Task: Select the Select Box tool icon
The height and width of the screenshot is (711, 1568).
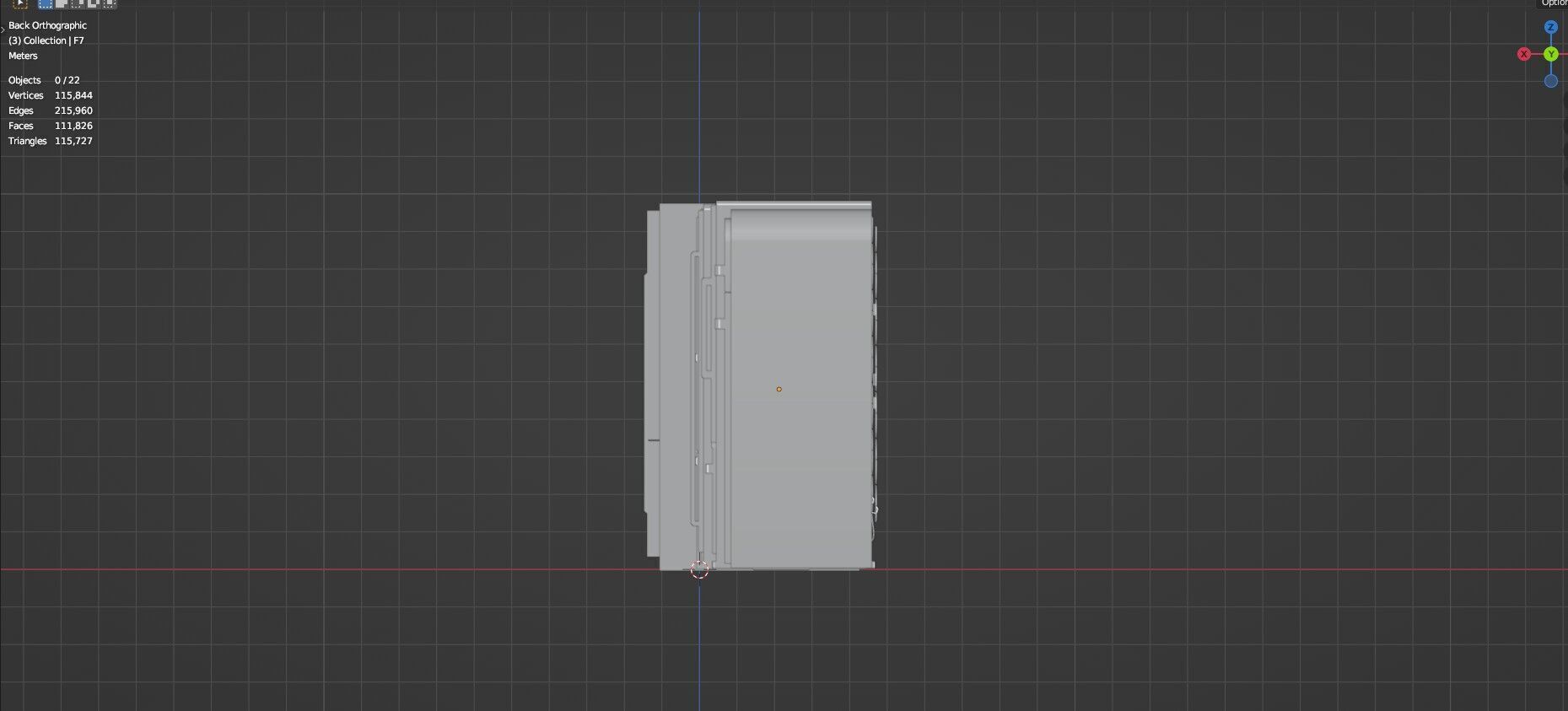Action: click(x=20, y=3)
